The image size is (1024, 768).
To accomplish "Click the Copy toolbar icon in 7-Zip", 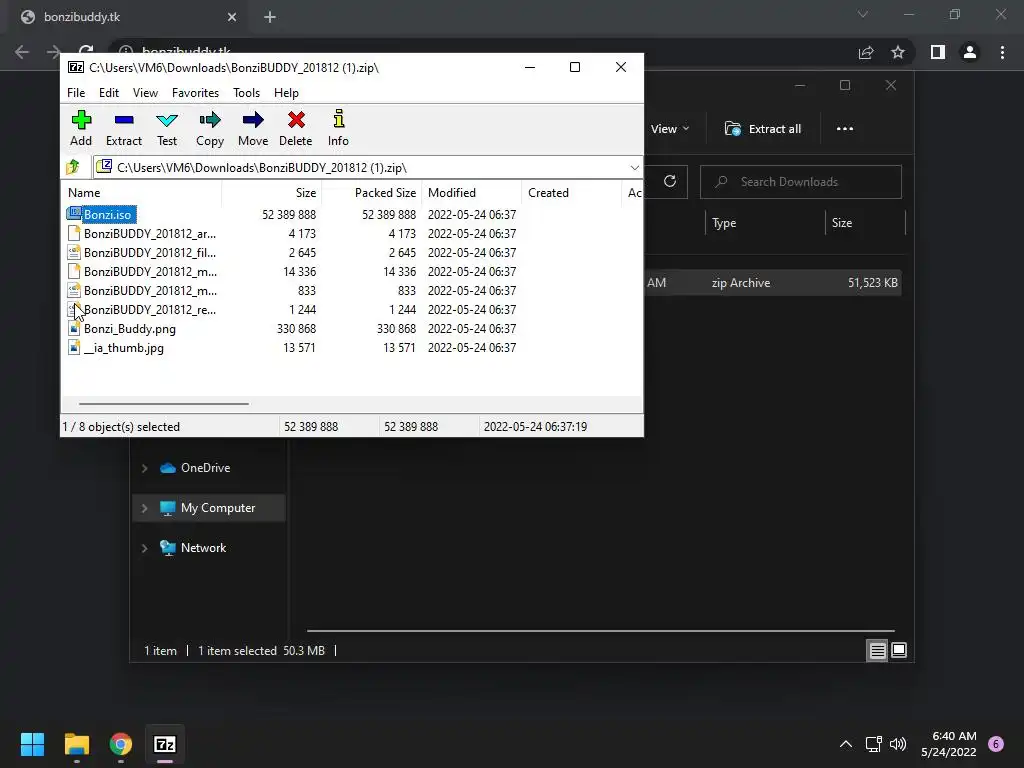I will pos(210,128).
